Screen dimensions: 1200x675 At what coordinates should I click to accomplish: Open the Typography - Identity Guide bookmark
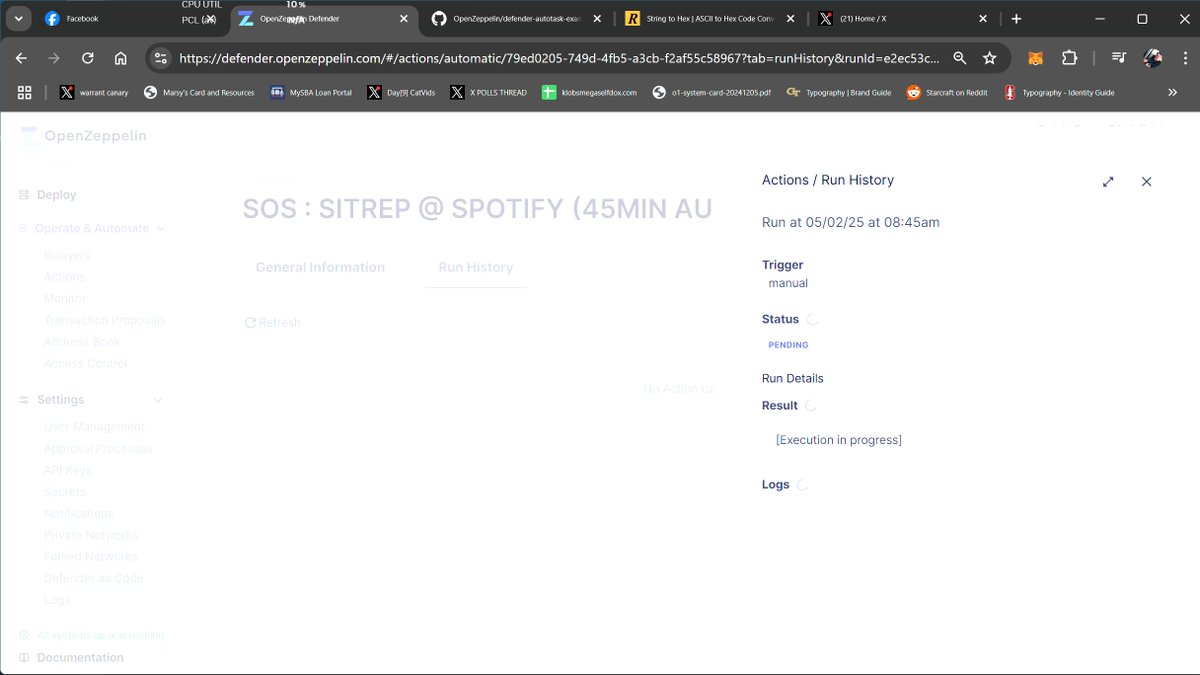tap(1059, 92)
